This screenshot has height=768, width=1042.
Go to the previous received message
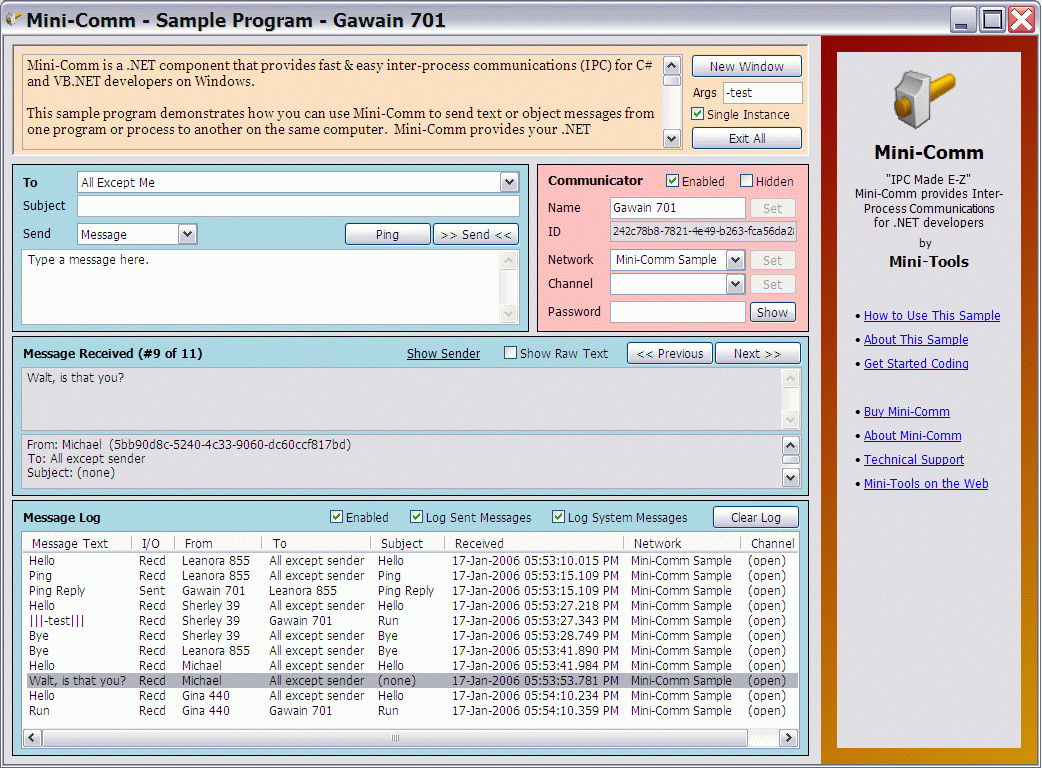click(x=670, y=353)
